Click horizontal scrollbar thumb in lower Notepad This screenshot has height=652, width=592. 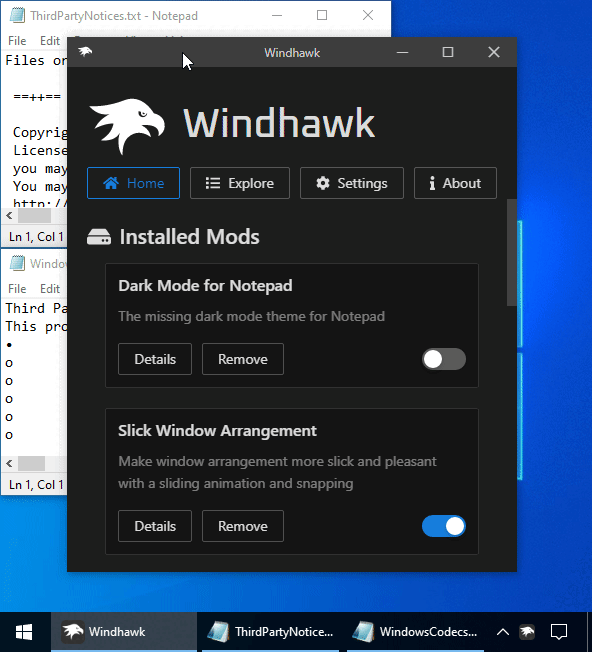[32, 463]
